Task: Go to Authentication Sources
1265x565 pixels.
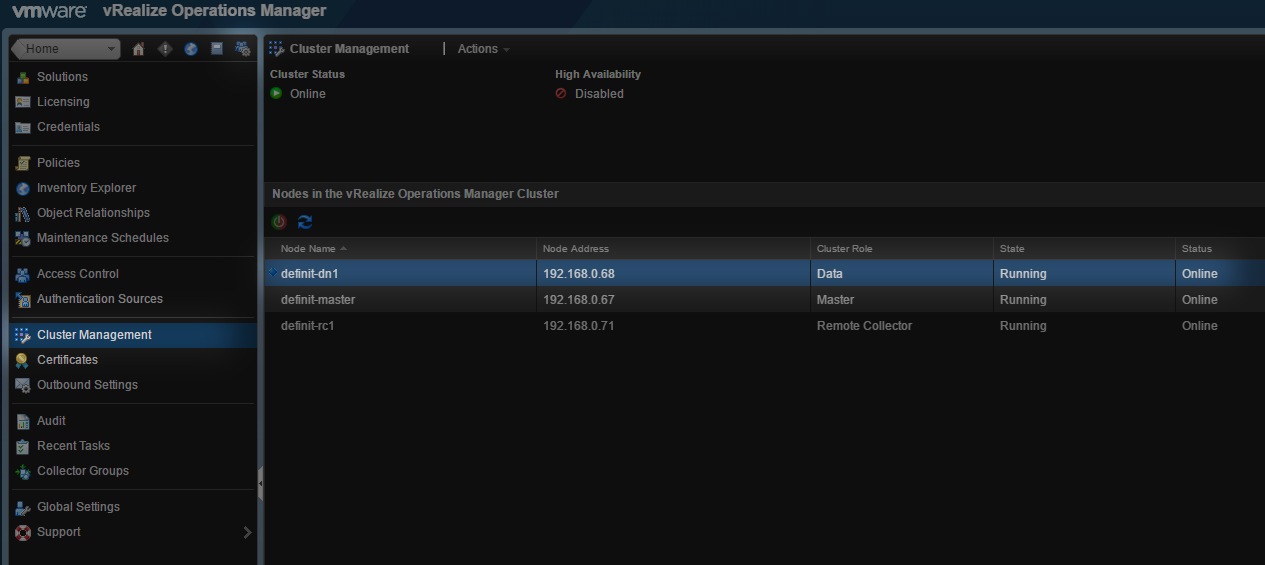Action: (100, 299)
